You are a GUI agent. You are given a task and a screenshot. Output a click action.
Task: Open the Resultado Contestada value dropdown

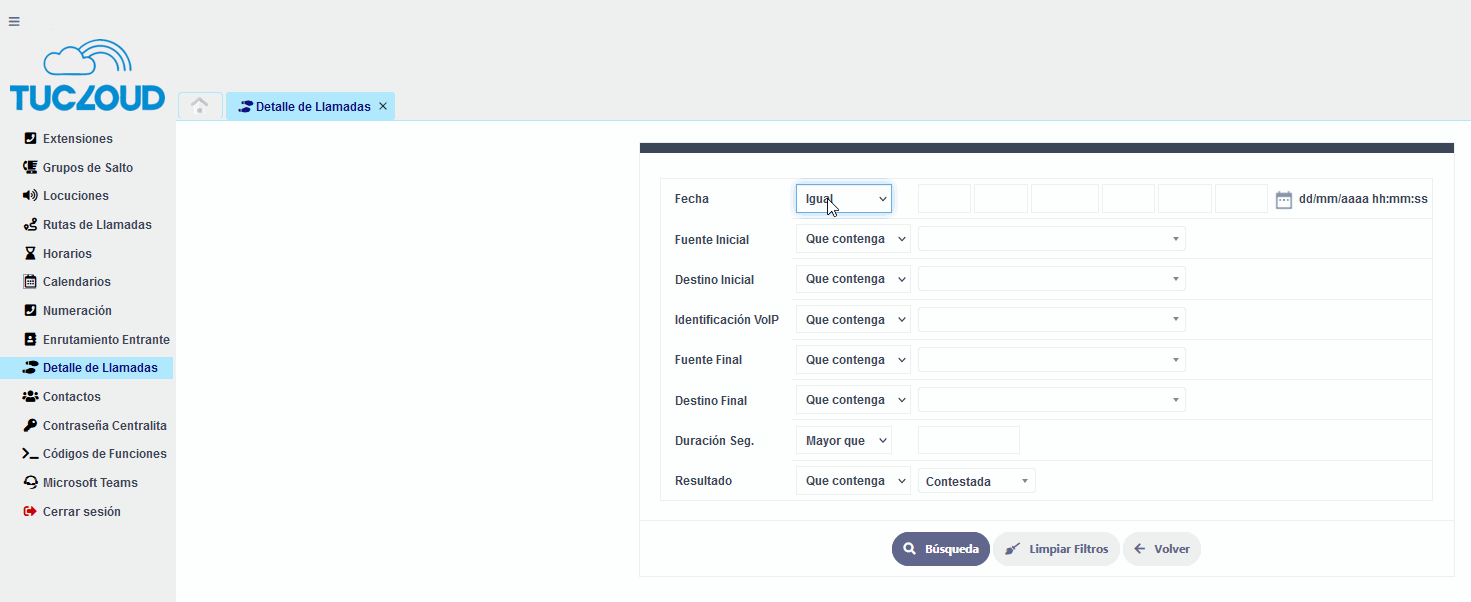[976, 481]
